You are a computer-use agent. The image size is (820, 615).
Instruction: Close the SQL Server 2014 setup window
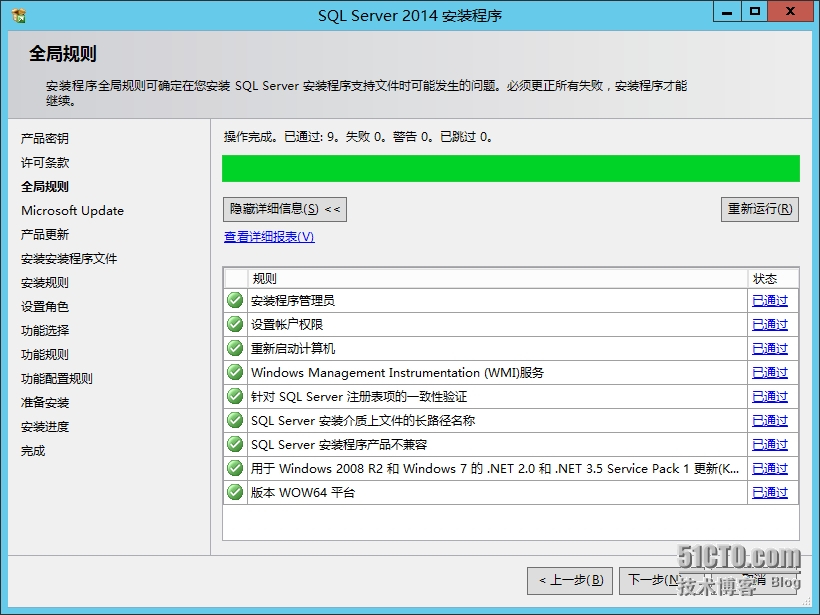click(790, 12)
